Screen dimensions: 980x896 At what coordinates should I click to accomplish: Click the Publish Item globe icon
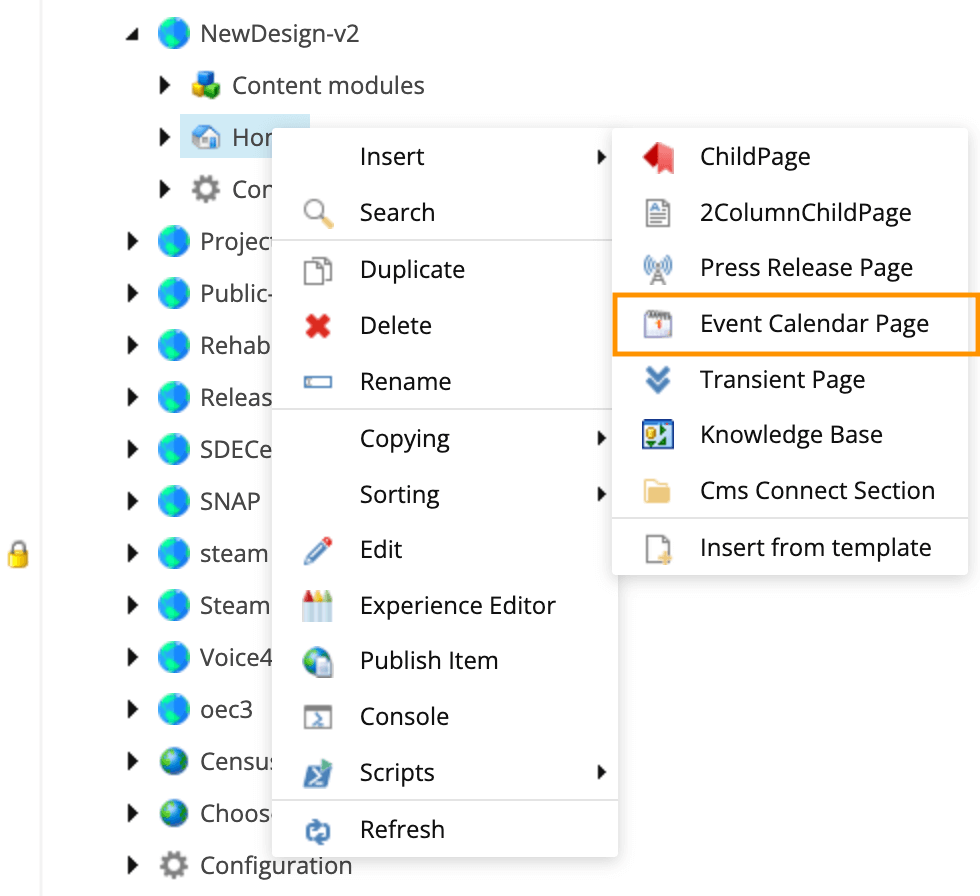tap(318, 661)
